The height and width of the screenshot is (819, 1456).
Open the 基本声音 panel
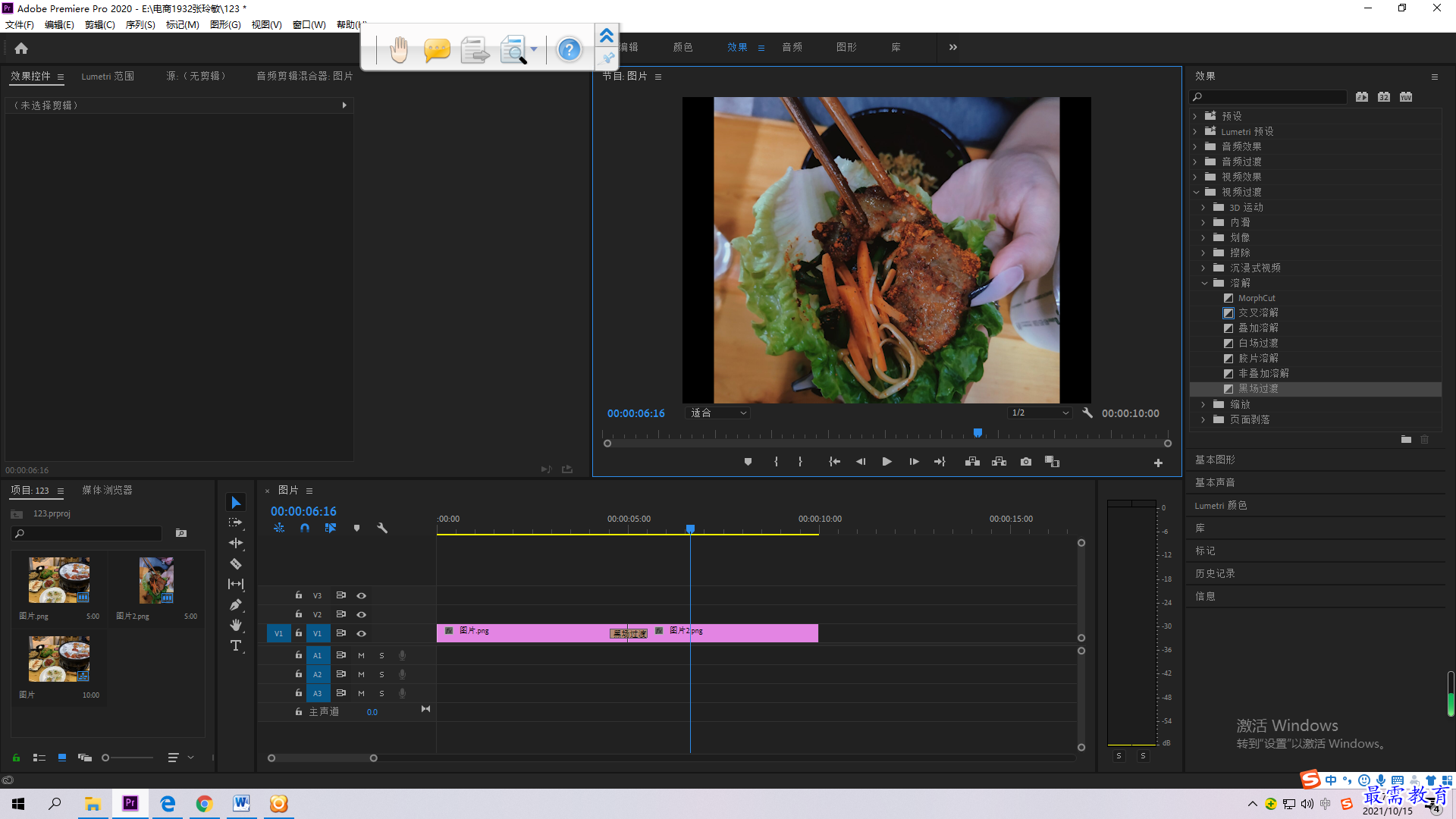[1215, 482]
